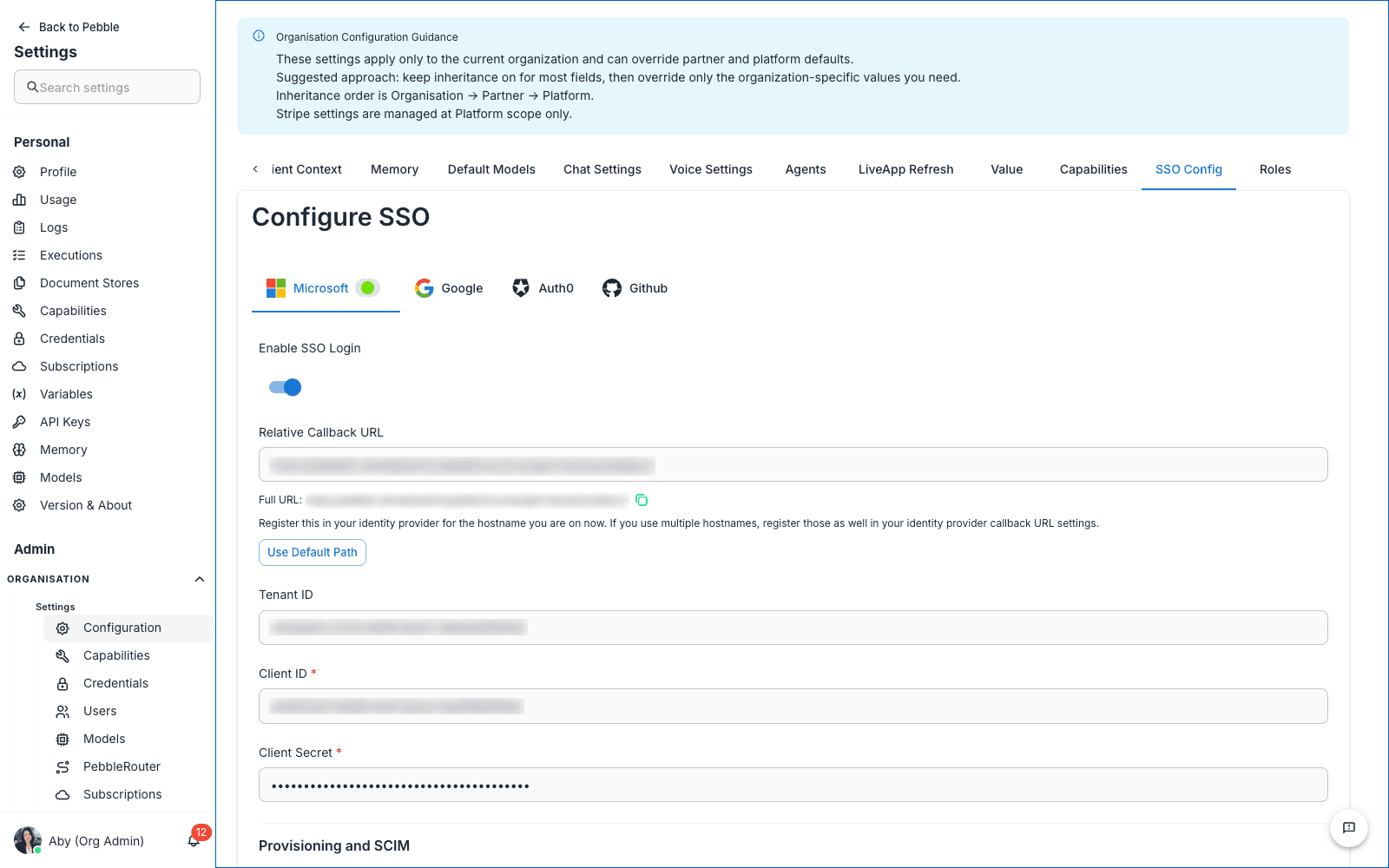Open Version & About in sidebar
The image size is (1389, 868).
[x=86, y=505]
